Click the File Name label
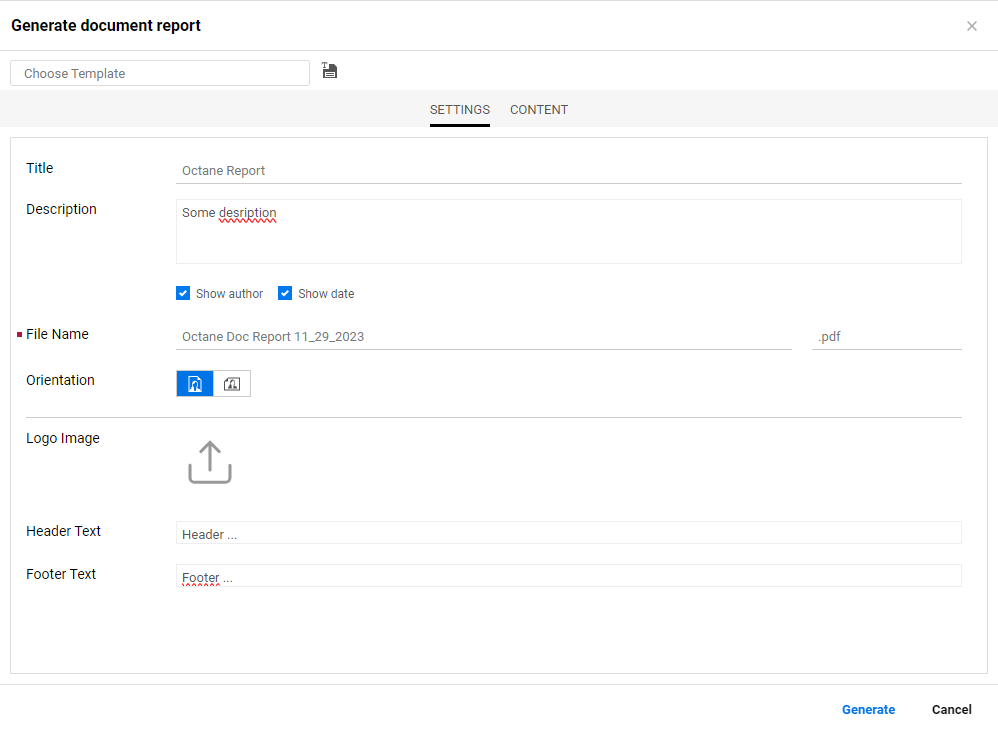 [57, 334]
